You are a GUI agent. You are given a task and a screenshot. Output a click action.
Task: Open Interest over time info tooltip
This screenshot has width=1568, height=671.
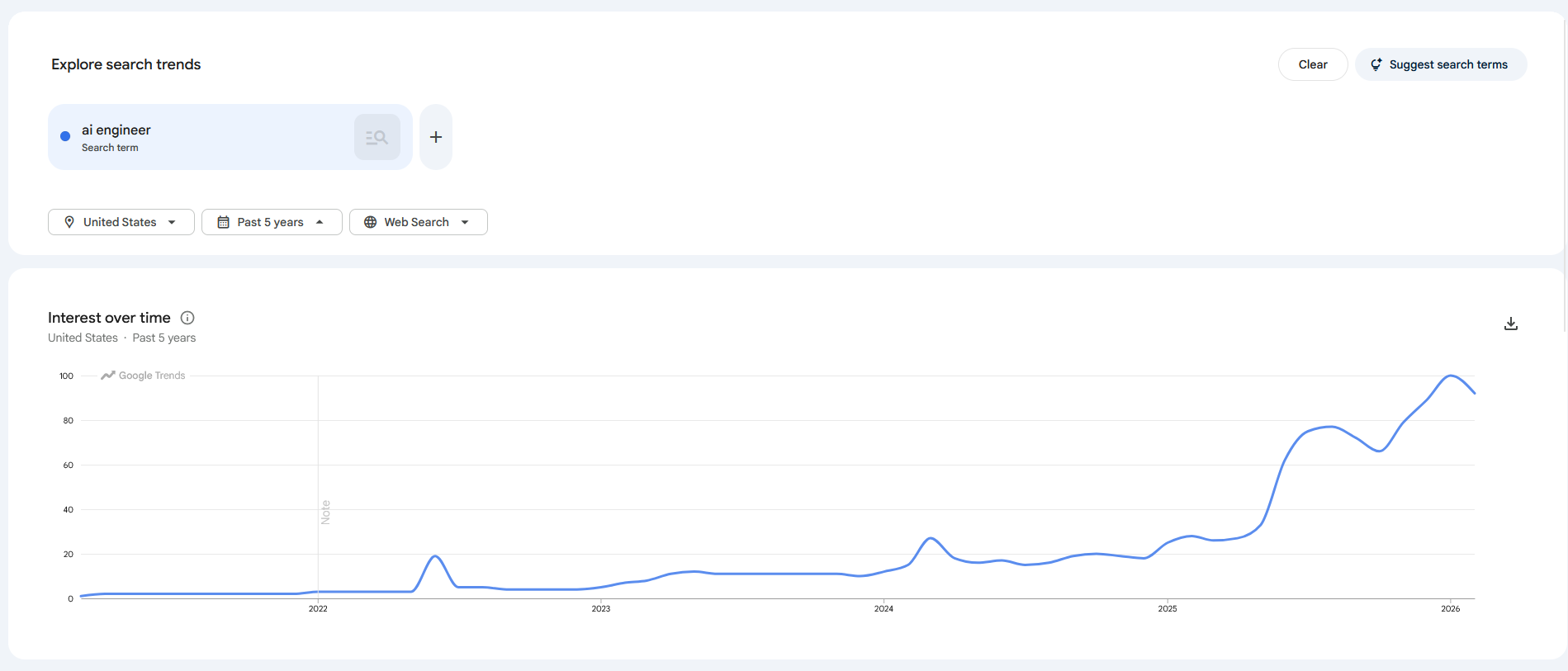(187, 318)
